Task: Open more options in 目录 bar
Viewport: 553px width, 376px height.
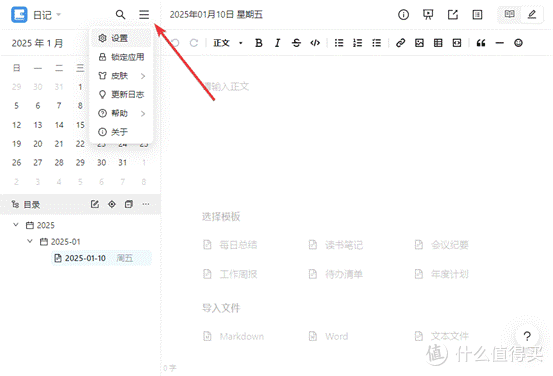Action: point(146,204)
